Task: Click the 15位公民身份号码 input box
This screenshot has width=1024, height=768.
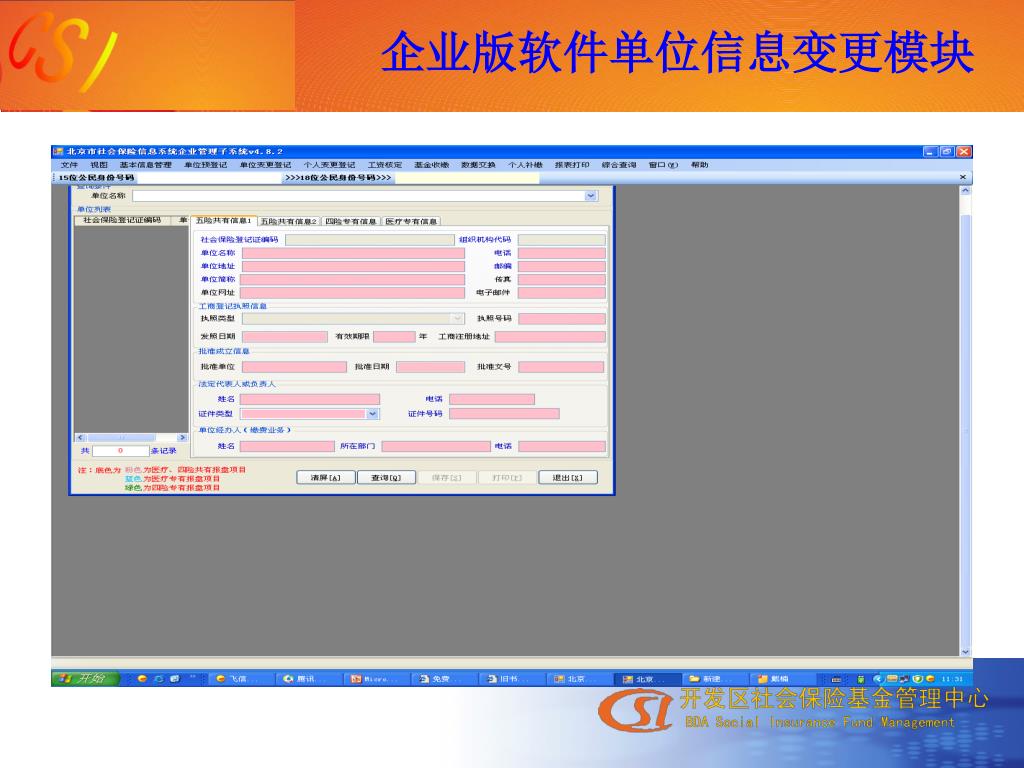Action: click(x=209, y=178)
